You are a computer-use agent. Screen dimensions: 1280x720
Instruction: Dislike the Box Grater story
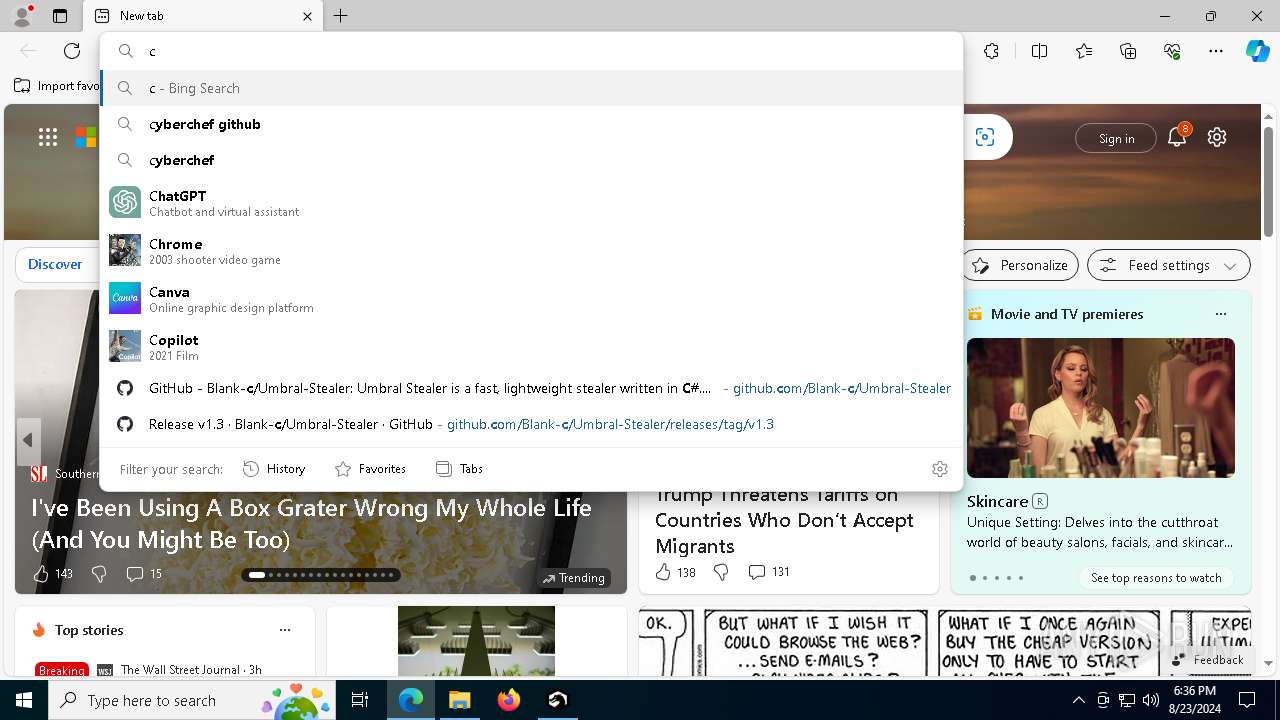point(99,574)
